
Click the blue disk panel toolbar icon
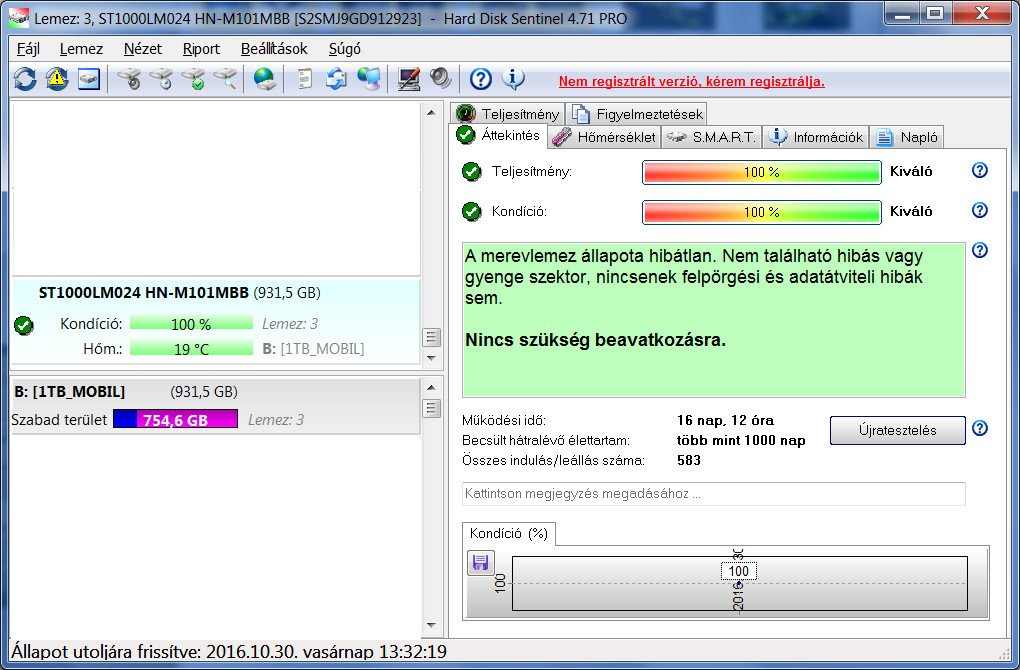(x=89, y=79)
